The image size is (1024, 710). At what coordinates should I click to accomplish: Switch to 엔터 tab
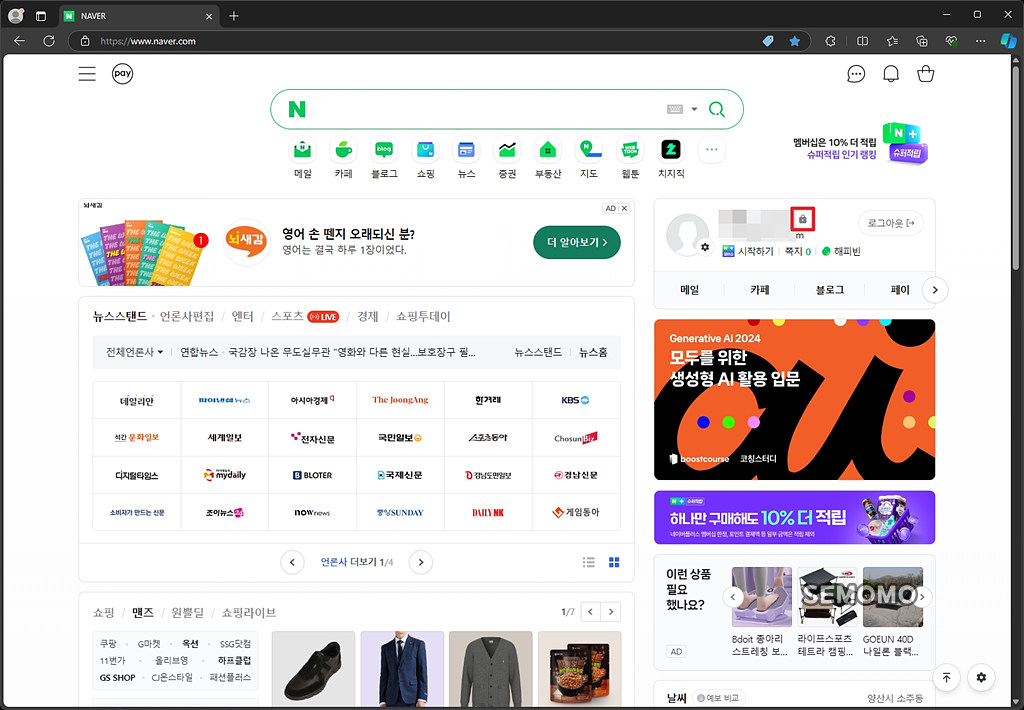pos(242,316)
